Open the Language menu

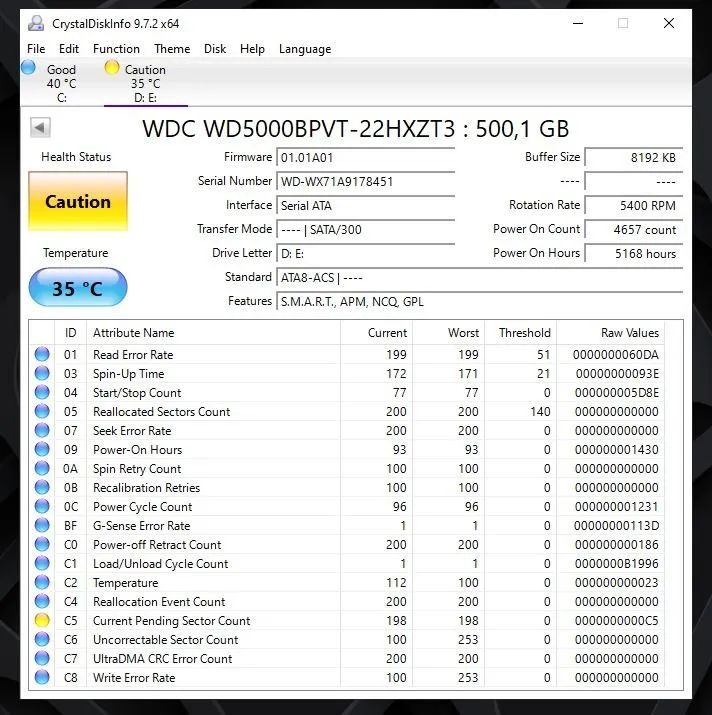coord(305,49)
